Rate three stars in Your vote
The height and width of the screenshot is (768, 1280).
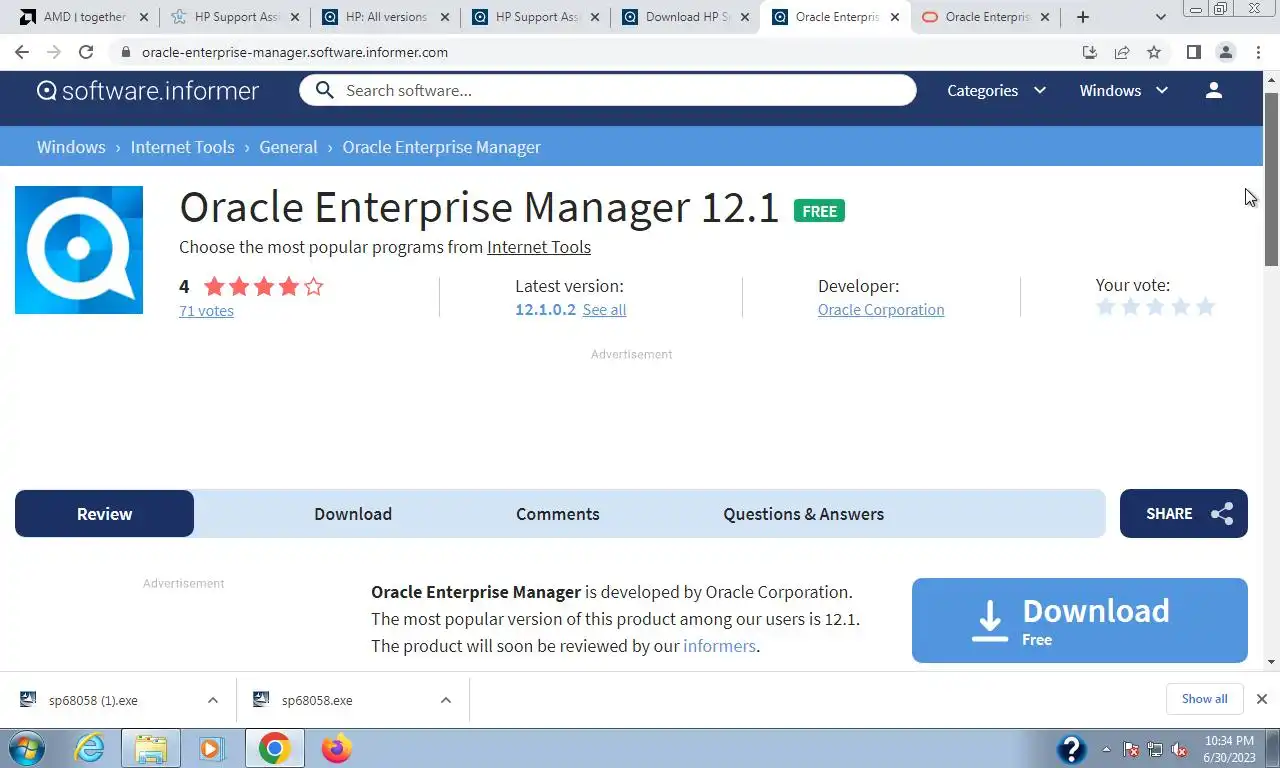click(x=1155, y=307)
